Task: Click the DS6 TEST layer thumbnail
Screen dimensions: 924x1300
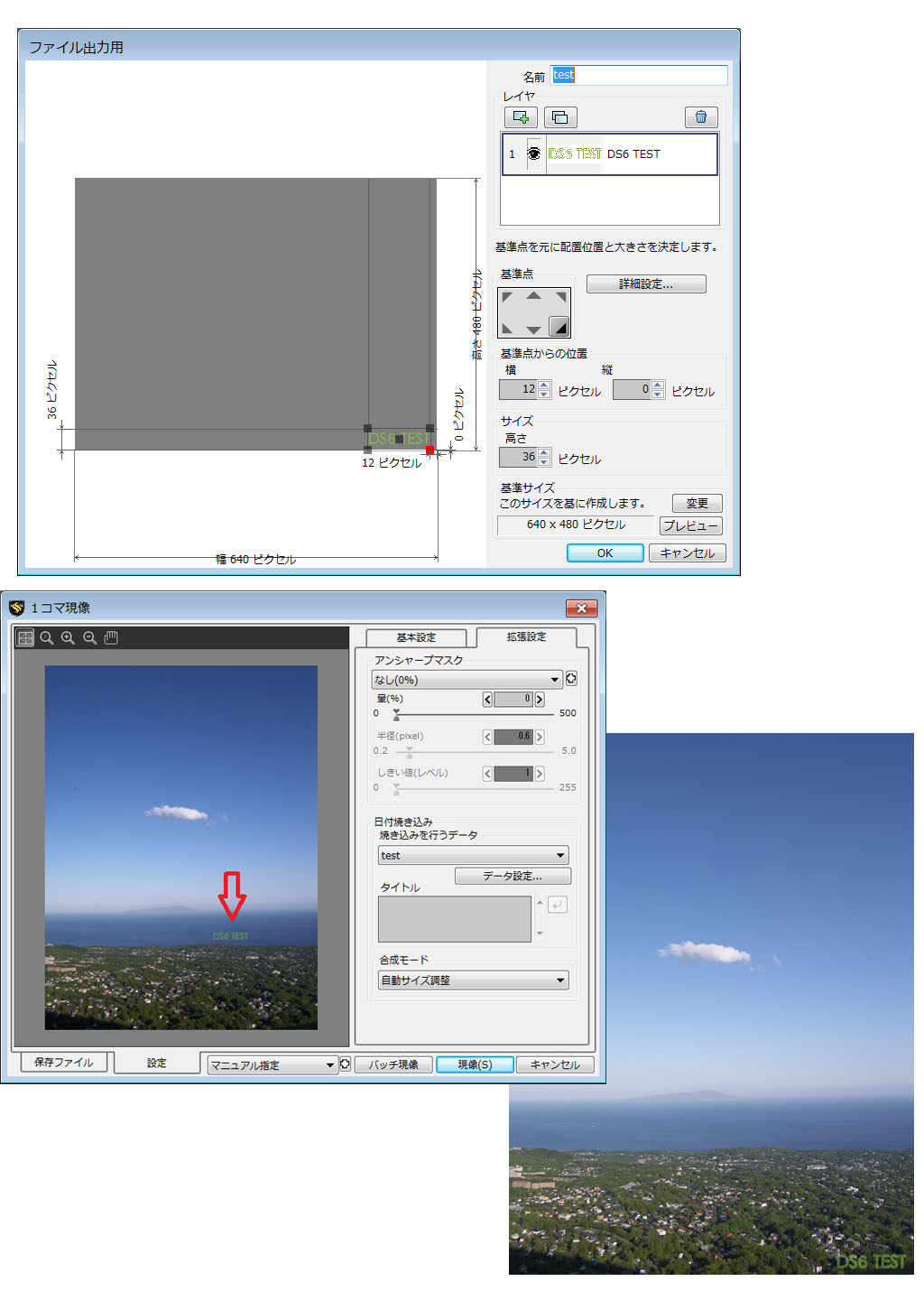Action: point(575,153)
